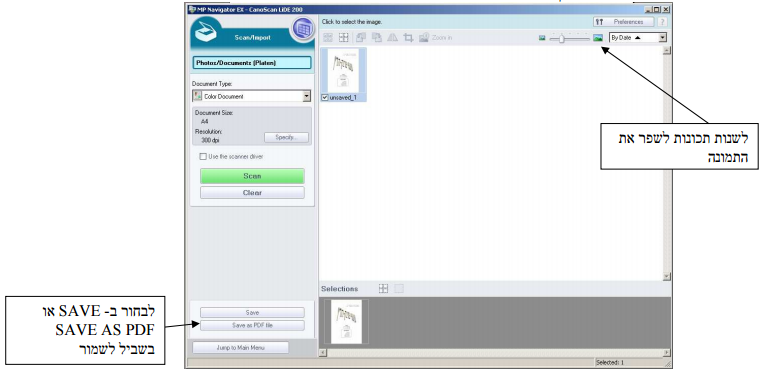Click the grid icon beside Selections label
The height and width of the screenshot is (374, 765).
(x=383, y=289)
